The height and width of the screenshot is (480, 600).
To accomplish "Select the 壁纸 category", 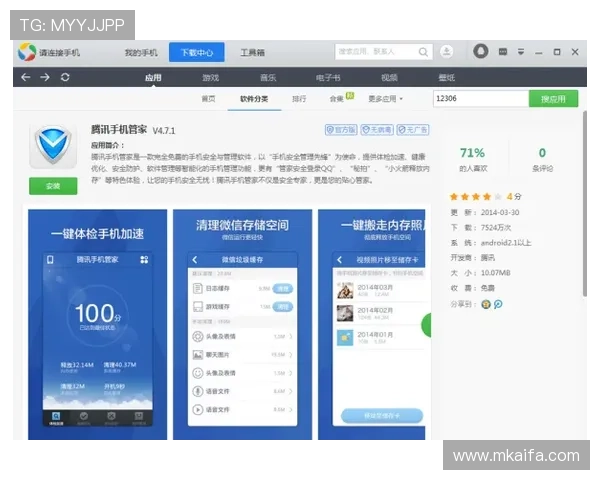I will pyautogui.click(x=447, y=78).
